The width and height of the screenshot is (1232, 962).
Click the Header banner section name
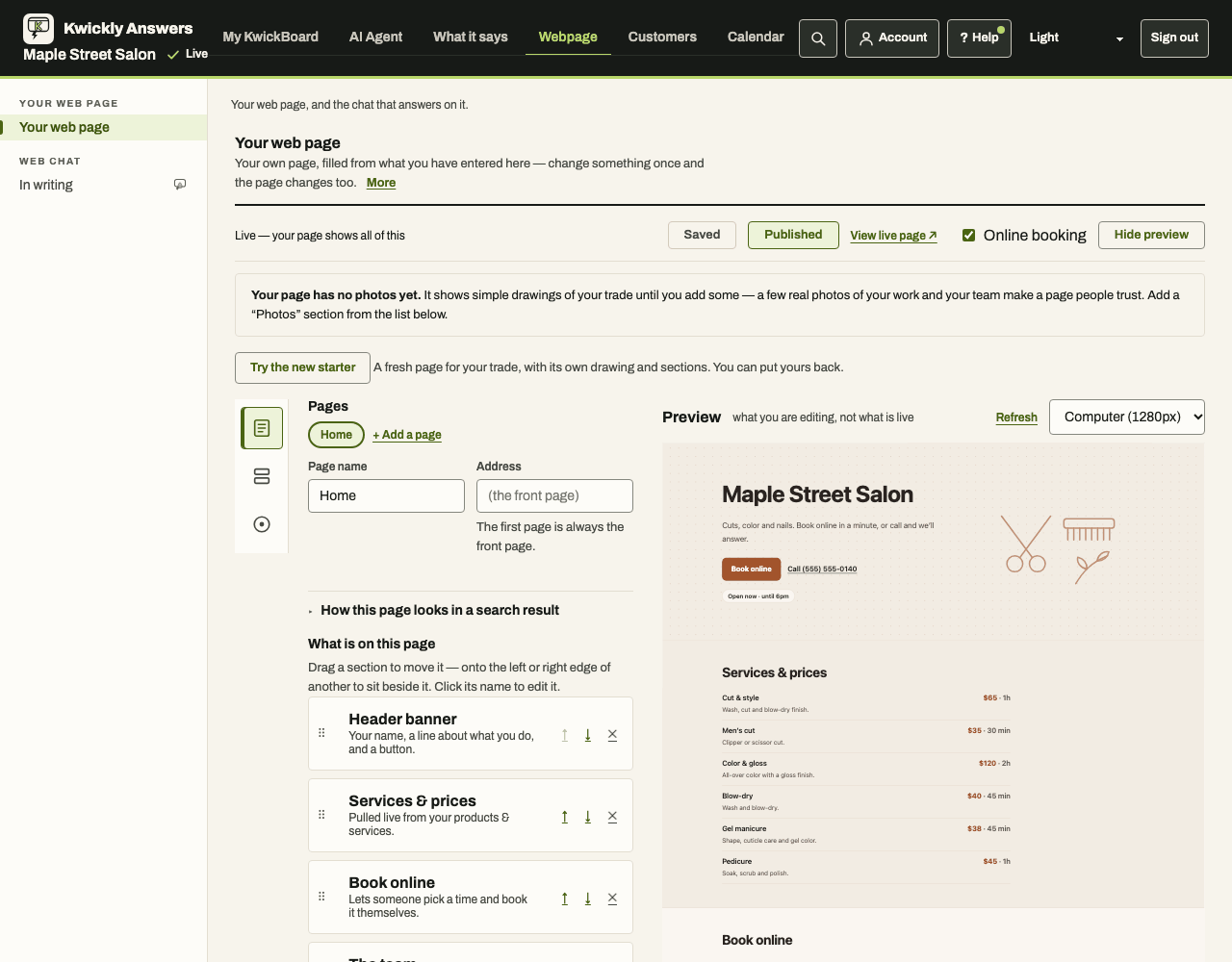tap(402, 719)
